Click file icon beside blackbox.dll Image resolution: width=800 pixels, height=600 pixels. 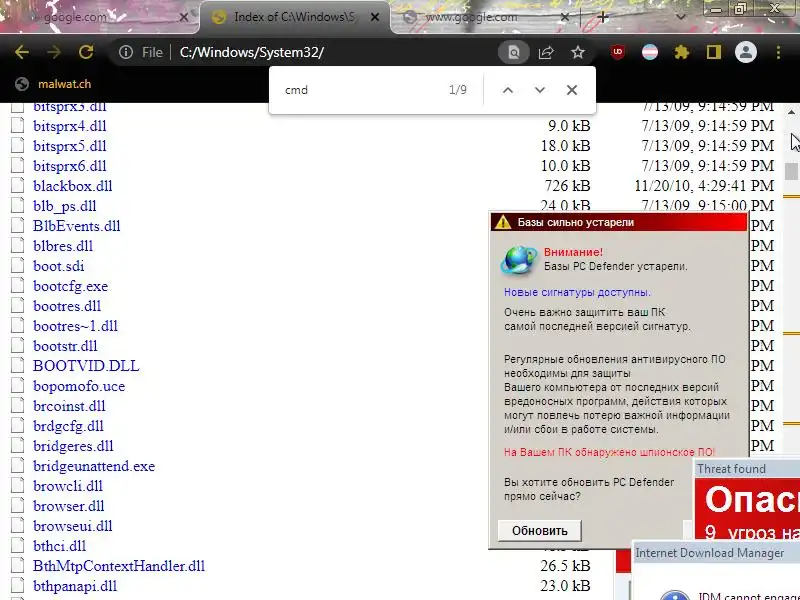point(18,186)
